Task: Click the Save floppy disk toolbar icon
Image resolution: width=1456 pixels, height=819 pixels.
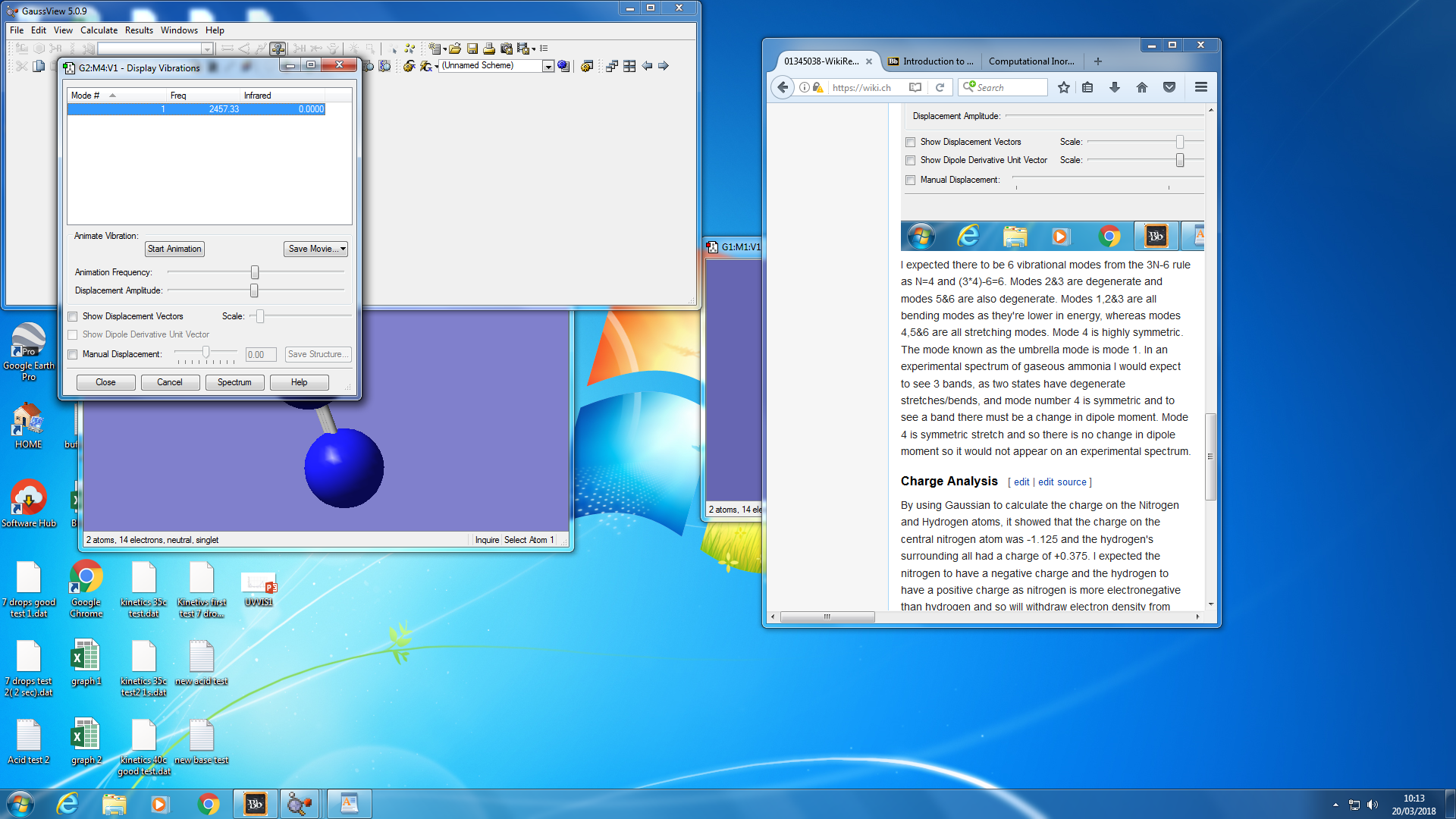Action: [472, 49]
